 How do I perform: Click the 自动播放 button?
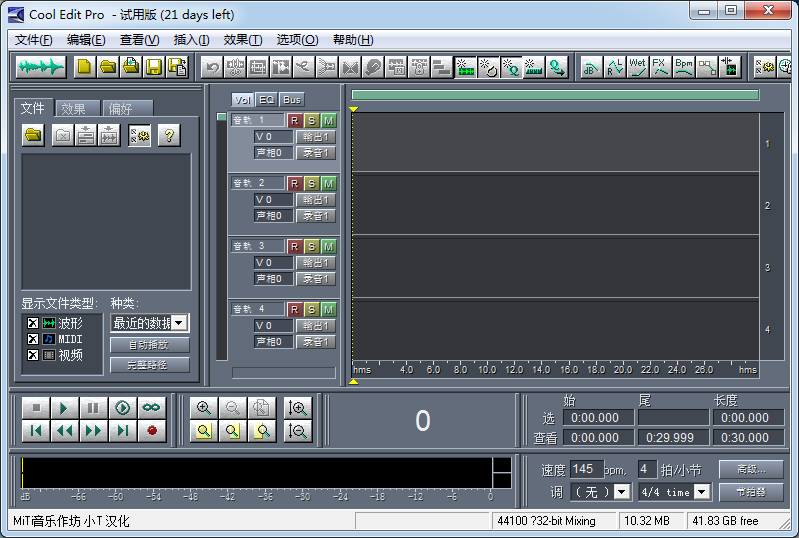click(x=149, y=345)
